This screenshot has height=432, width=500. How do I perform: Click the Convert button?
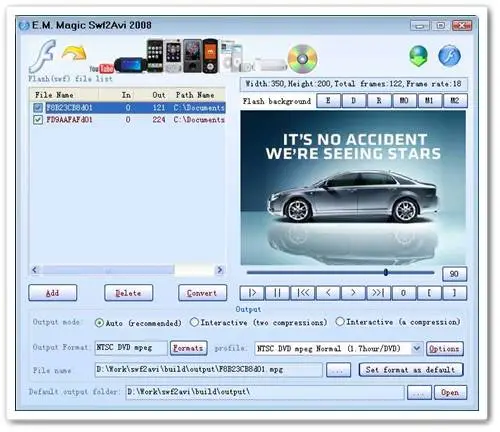point(202,293)
